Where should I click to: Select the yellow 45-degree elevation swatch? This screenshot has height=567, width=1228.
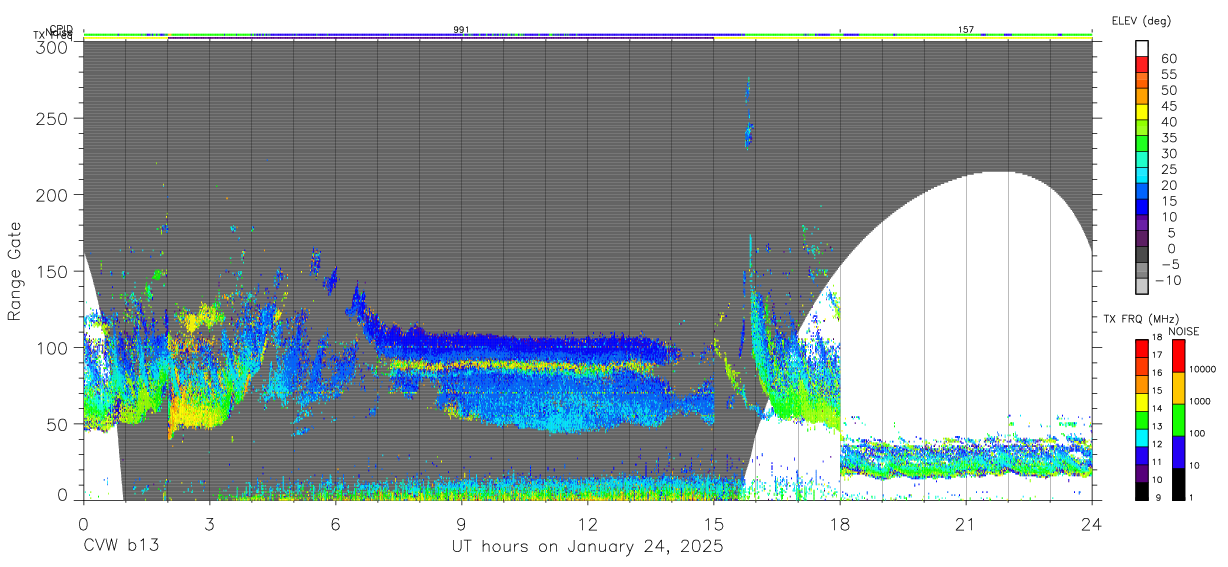click(x=1142, y=111)
